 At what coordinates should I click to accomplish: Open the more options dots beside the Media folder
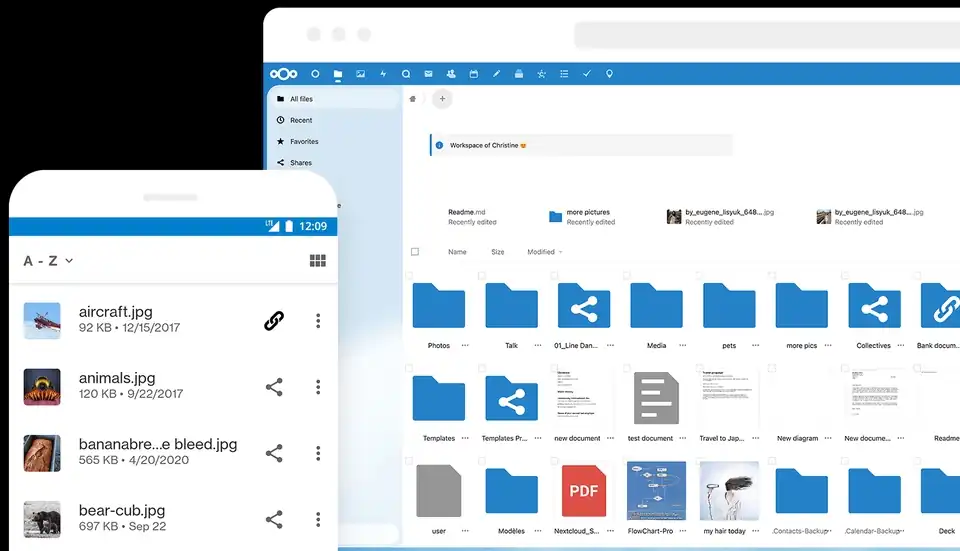(x=683, y=345)
